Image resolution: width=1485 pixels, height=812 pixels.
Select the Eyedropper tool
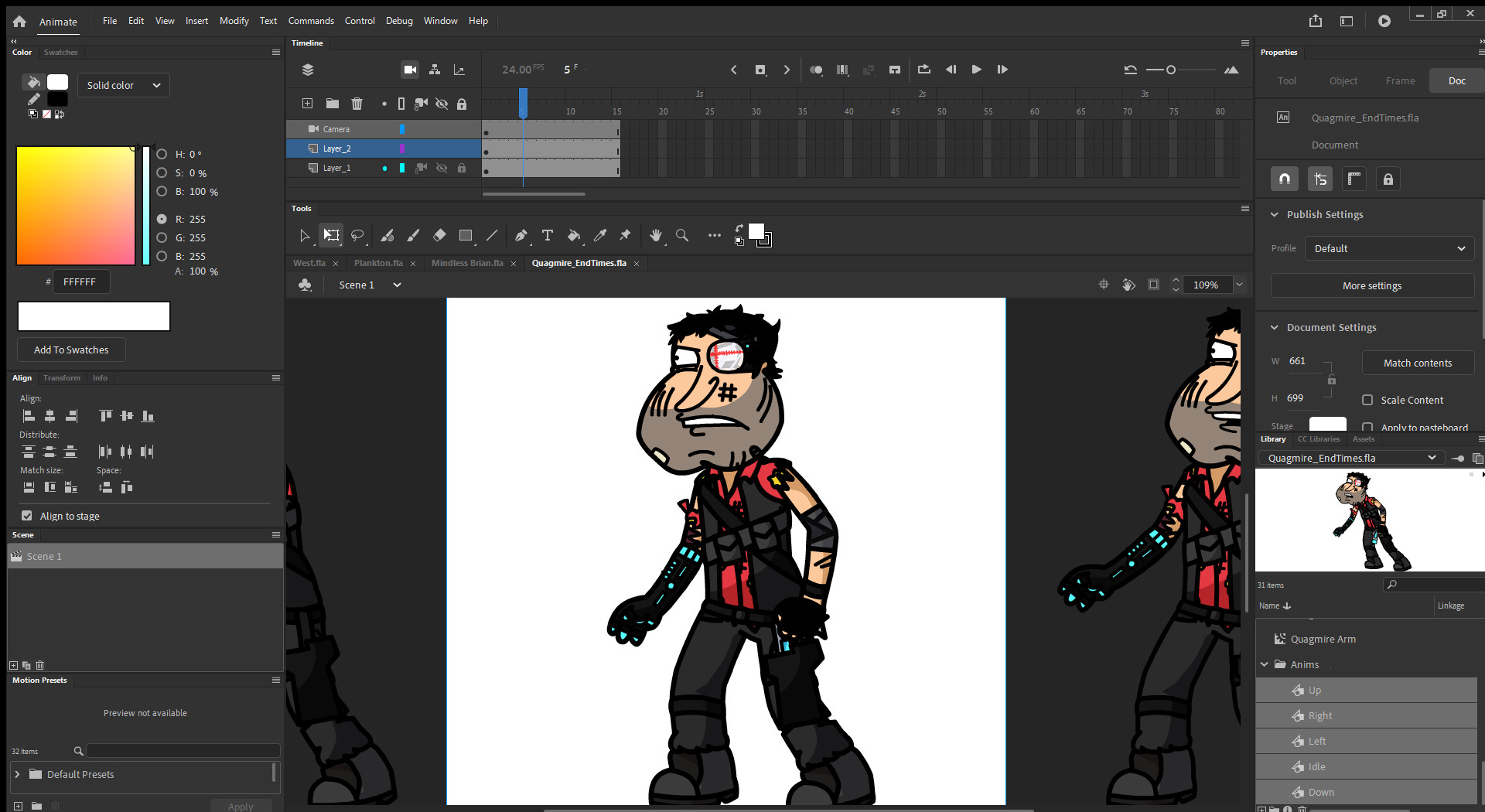(x=599, y=235)
